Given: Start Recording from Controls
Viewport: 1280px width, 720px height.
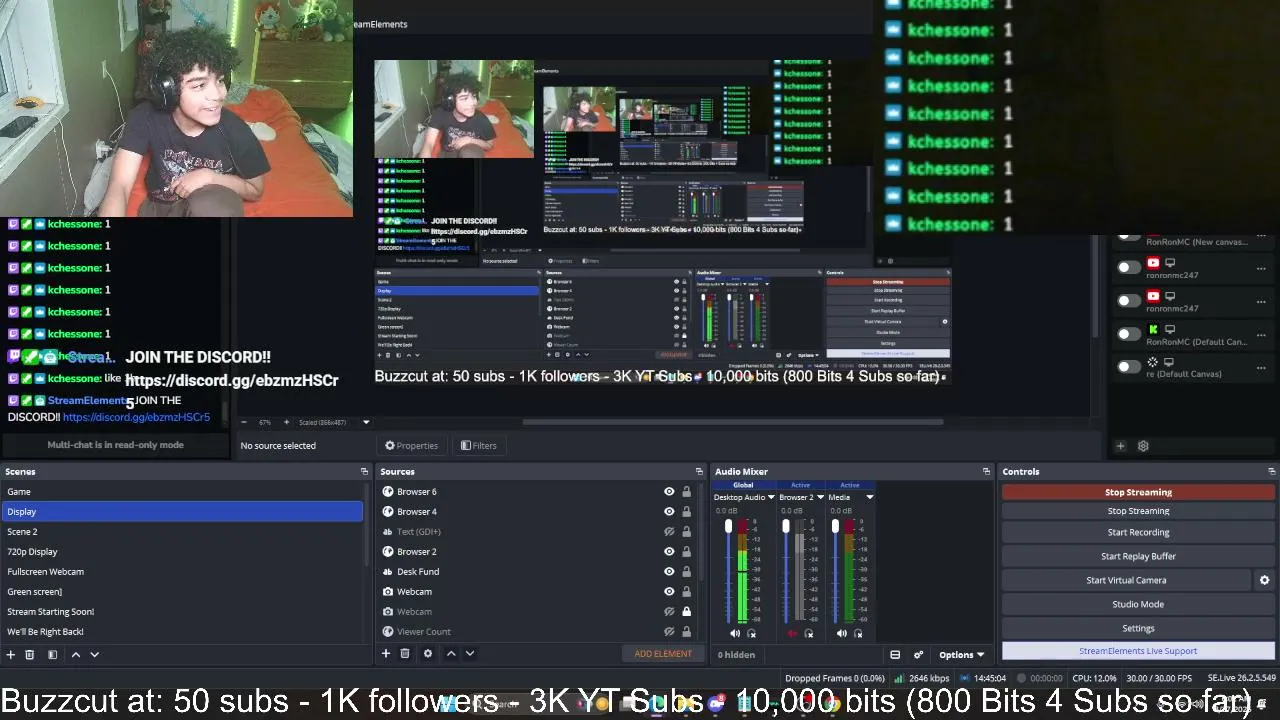Looking at the screenshot, I should pyautogui.click(x=1138, y=532).
